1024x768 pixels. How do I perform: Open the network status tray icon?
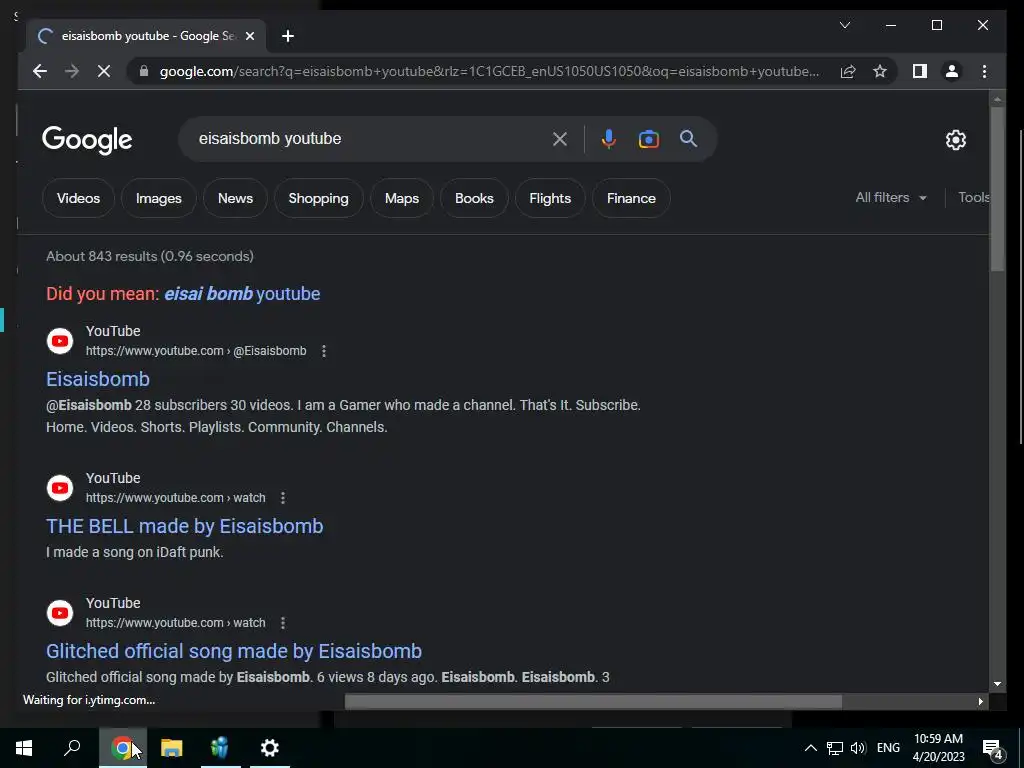coord(835,748)
